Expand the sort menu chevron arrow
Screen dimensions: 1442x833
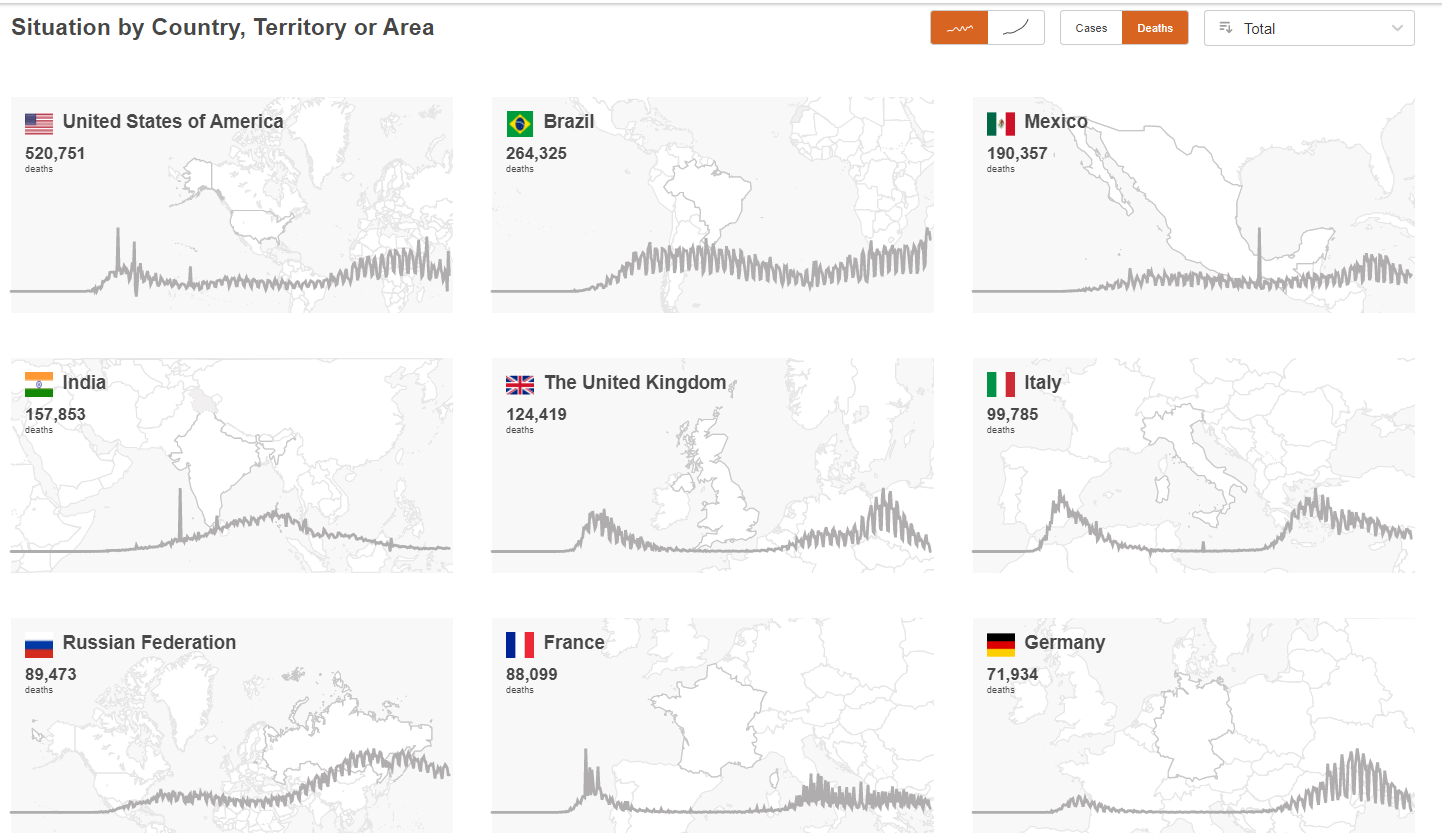1397,28
